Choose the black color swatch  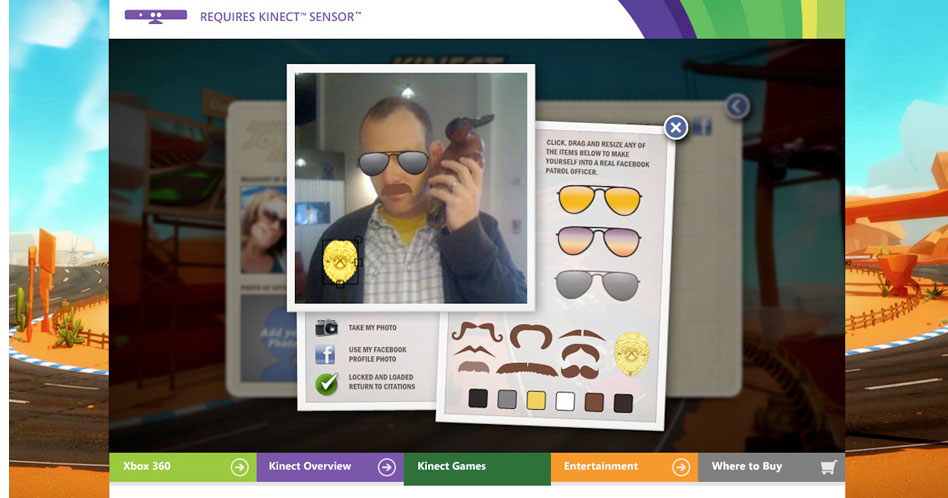click(478, 398)
